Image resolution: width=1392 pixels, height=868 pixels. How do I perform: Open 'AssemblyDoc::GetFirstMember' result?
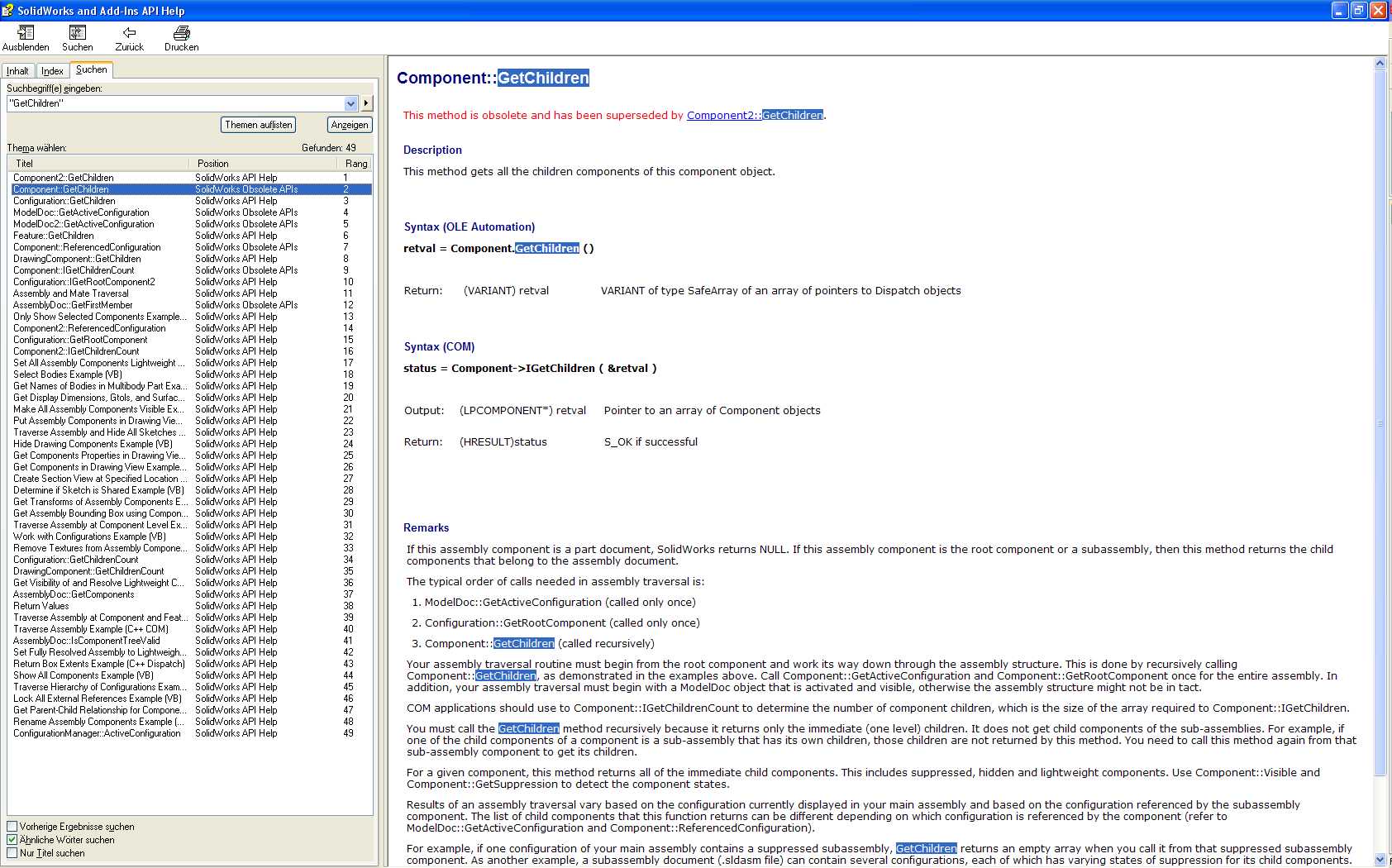pos(191,305)
